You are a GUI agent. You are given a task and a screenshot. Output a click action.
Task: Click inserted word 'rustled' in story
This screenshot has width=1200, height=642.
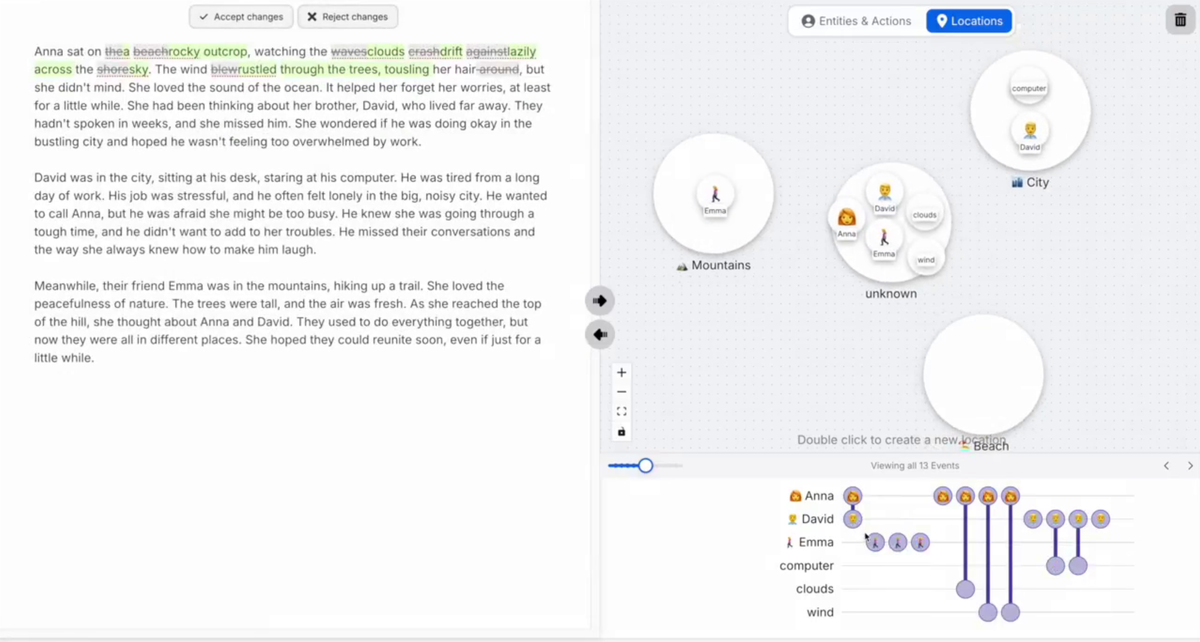click(257, 70)
